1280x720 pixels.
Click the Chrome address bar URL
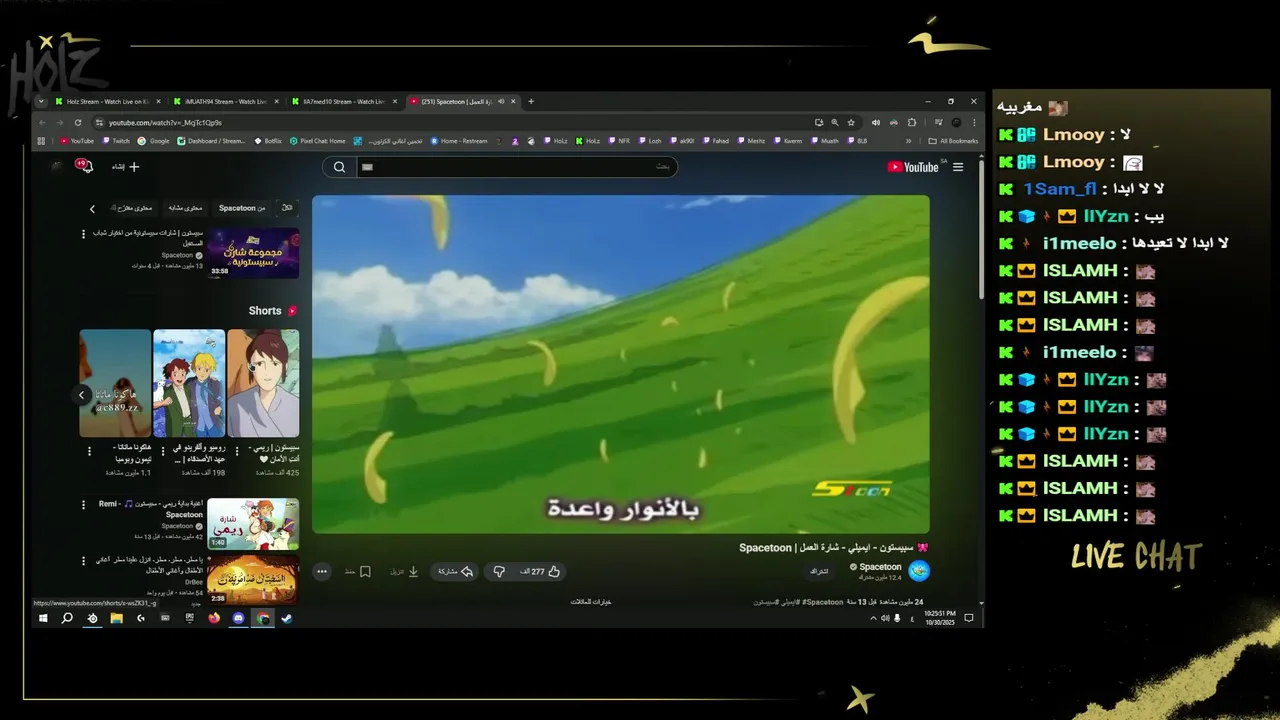165,122
